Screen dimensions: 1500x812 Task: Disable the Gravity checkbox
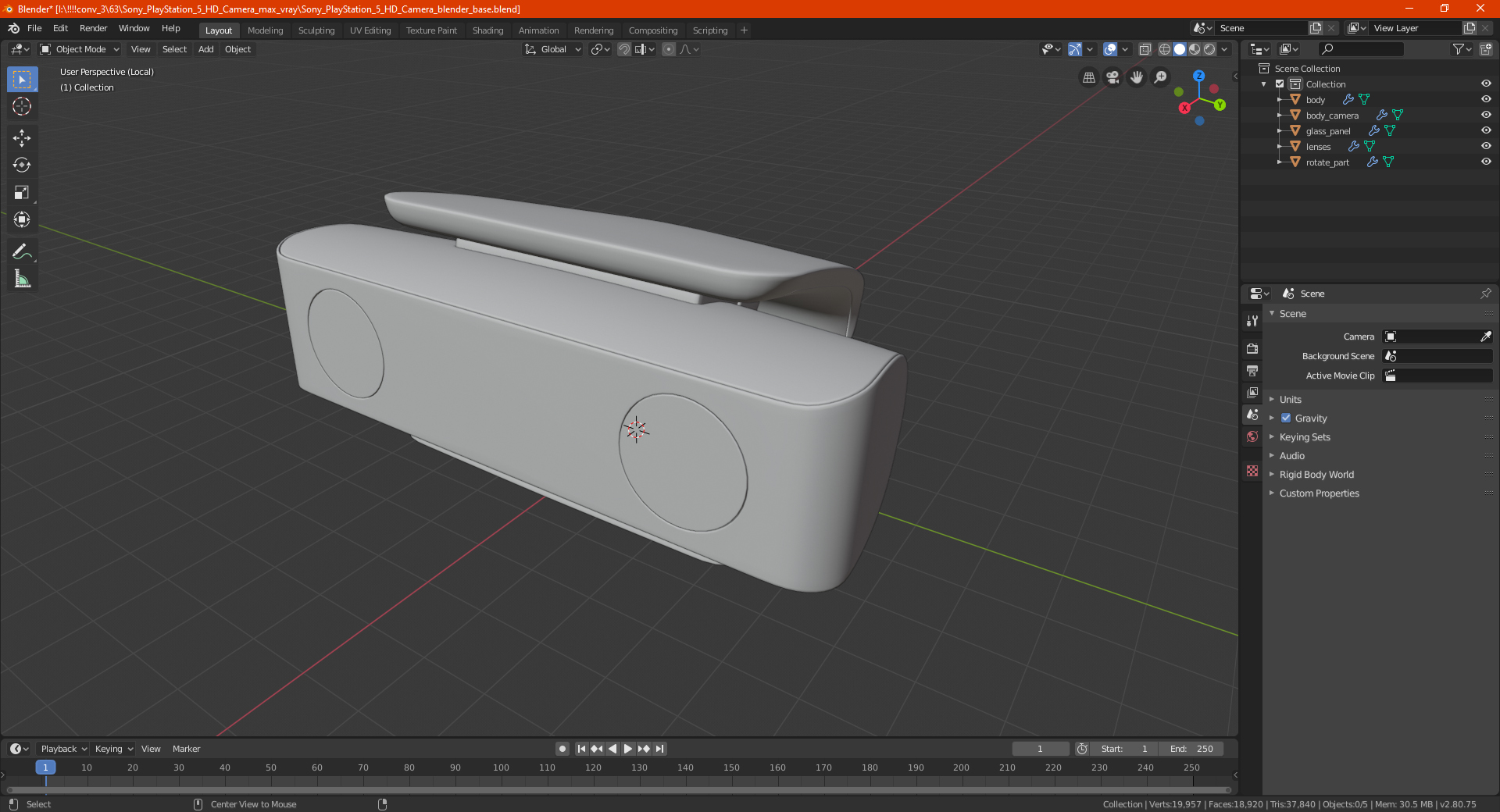(x=1286, y=418)
